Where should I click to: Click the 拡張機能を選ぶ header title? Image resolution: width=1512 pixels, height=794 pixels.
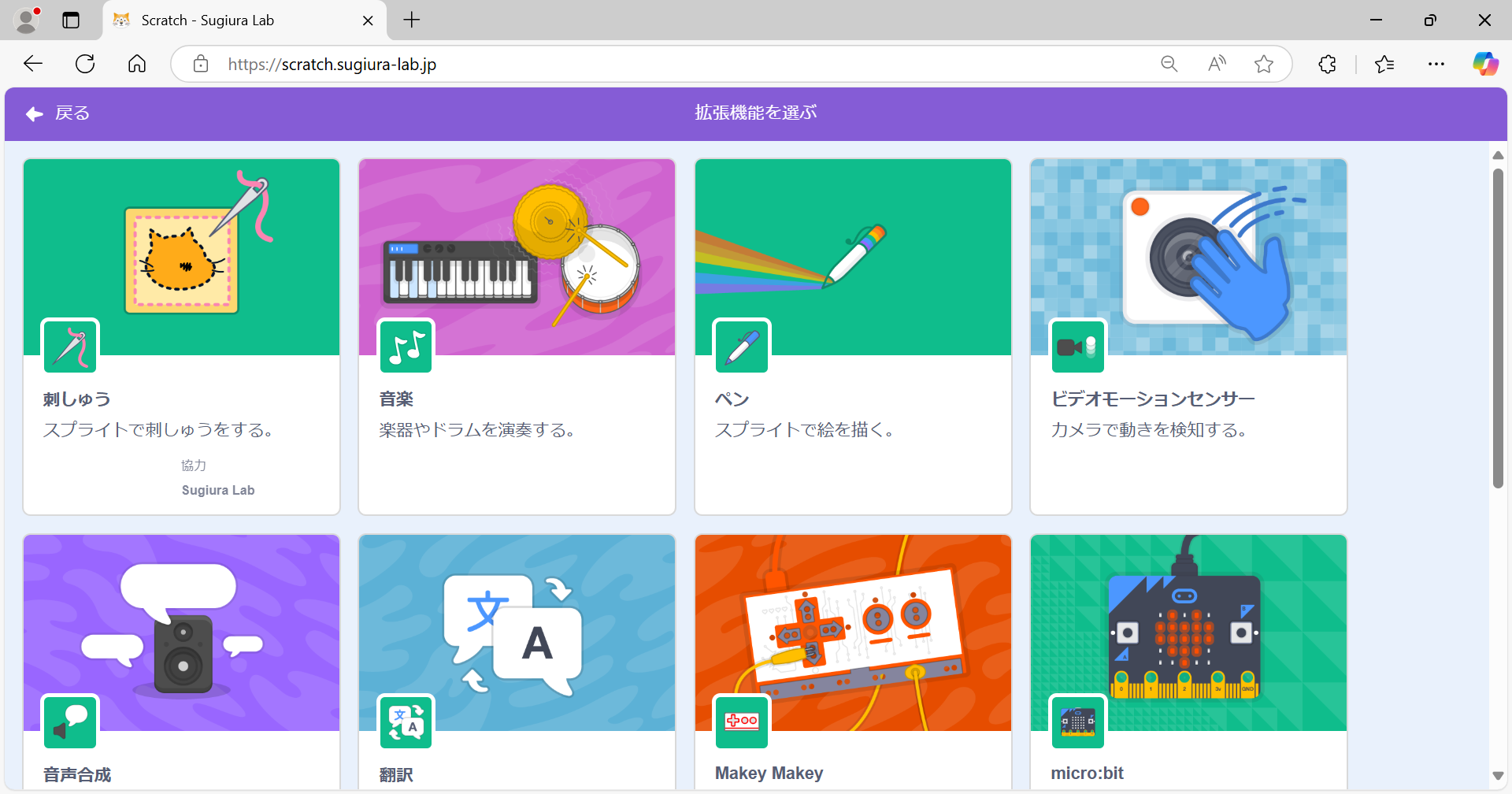pyautogui.click(x=756, y=113)
